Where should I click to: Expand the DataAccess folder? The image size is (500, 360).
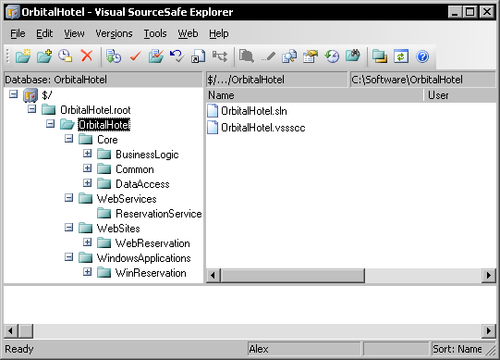[x=87, y=183]
